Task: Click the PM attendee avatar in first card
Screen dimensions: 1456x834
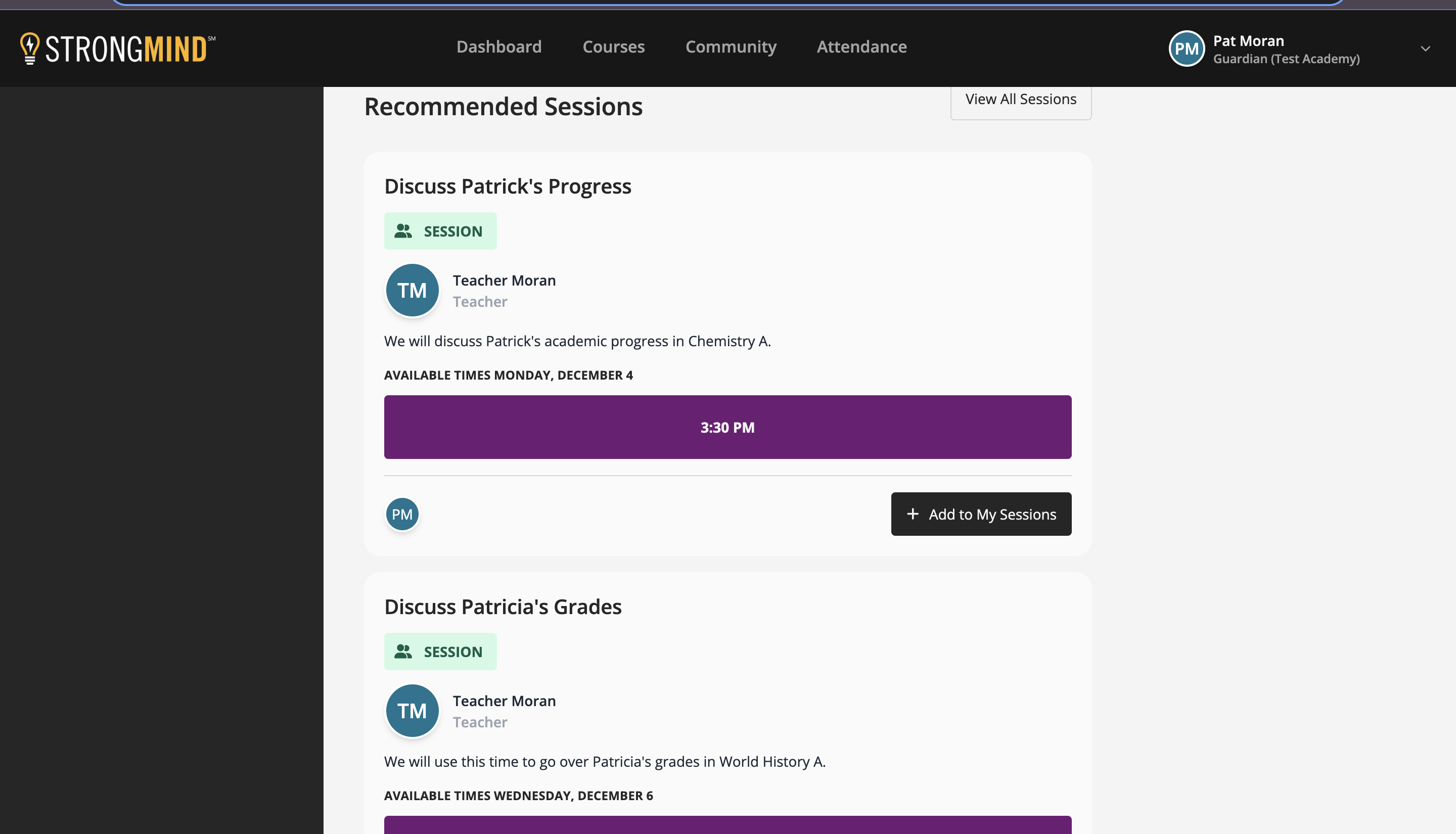Action: (402, 514)
